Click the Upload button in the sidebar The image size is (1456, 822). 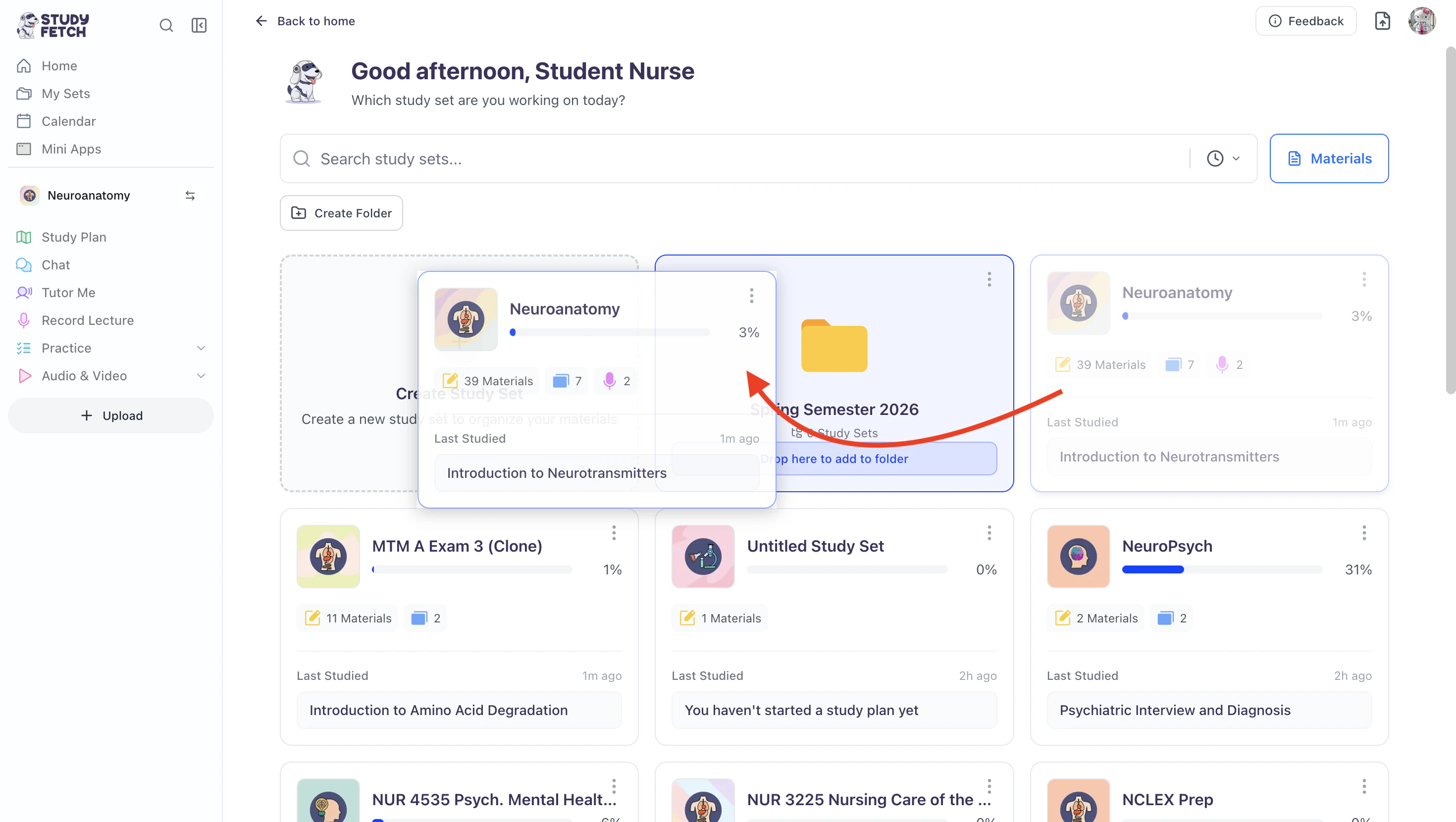(111, 415)
